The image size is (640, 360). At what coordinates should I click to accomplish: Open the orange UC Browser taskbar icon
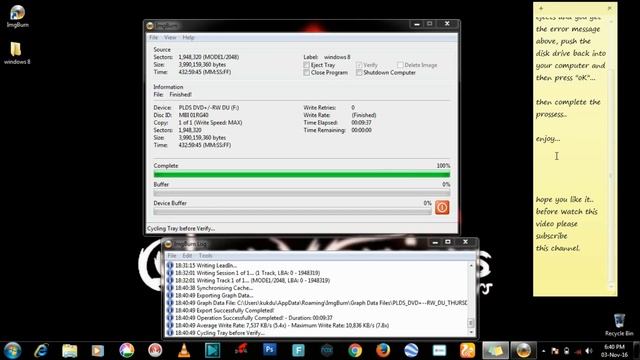(x=467, y=350)
